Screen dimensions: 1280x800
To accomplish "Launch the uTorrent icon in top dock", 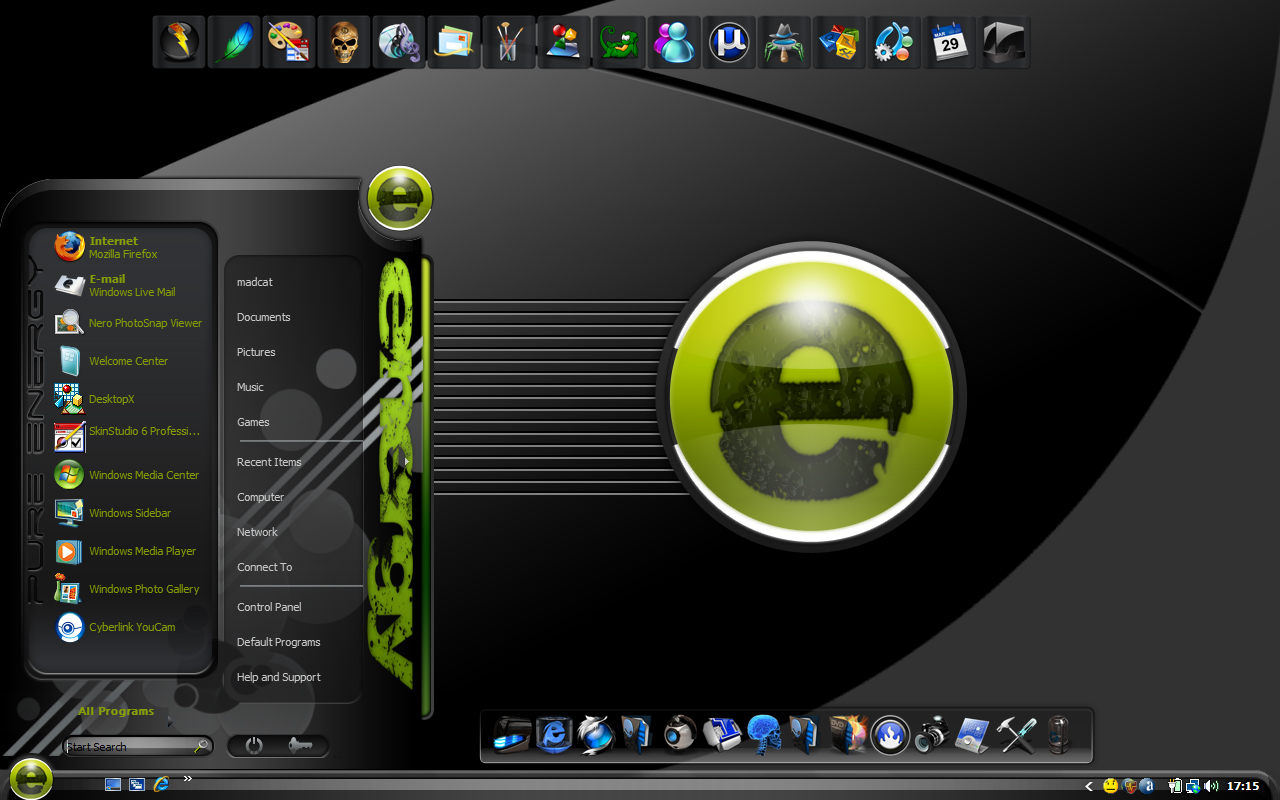I will (x=729, y=43).
